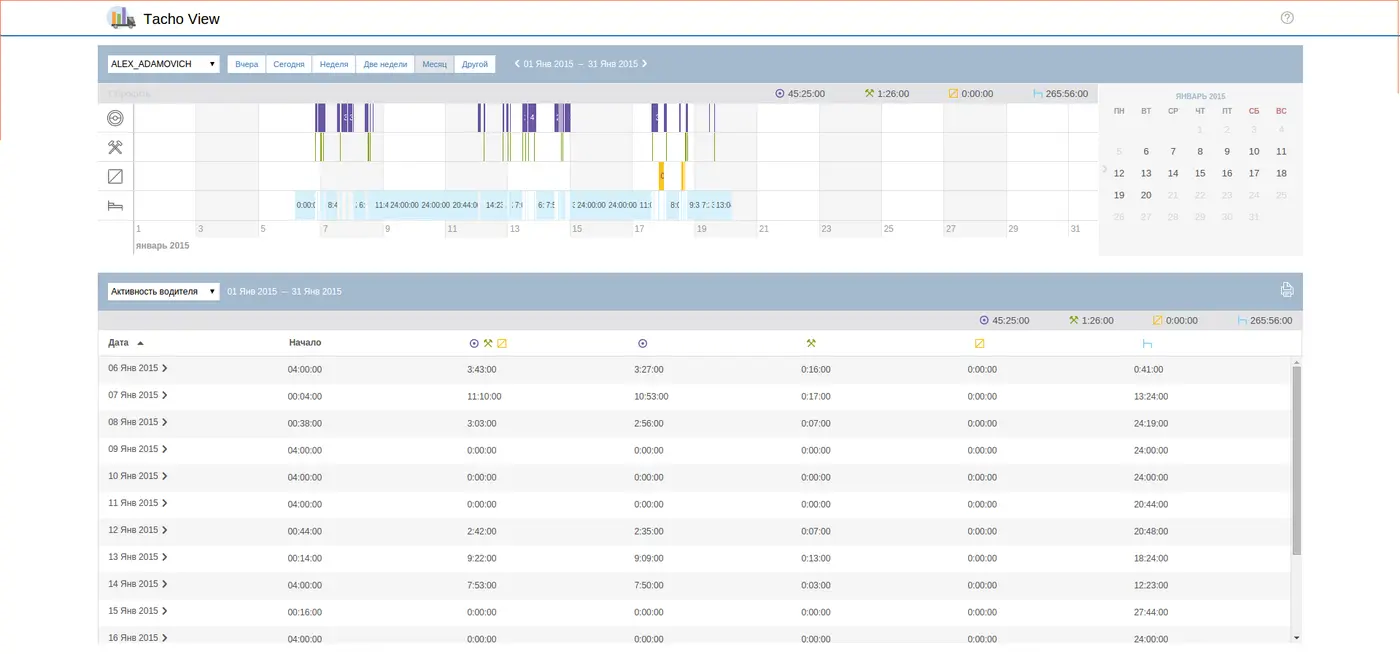Viewport: 1400px width, 654px height.
Task: Select the driving steering wheel row icon
Action: [115, 118]
